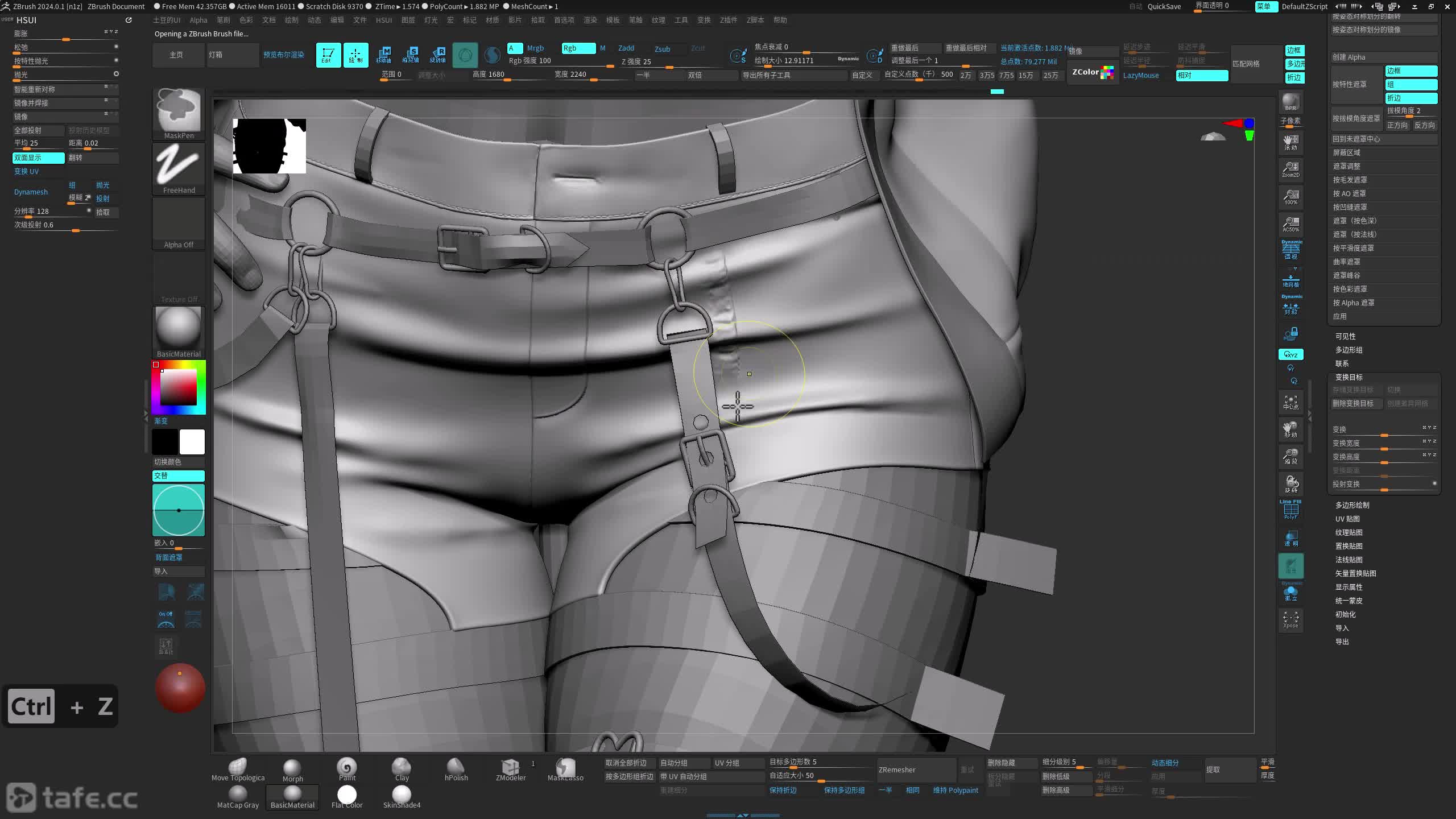Toggle 交替 alternate color button
Image resolution: width=1456 pixels, height=819 pixels.
(x=179, y=475)
